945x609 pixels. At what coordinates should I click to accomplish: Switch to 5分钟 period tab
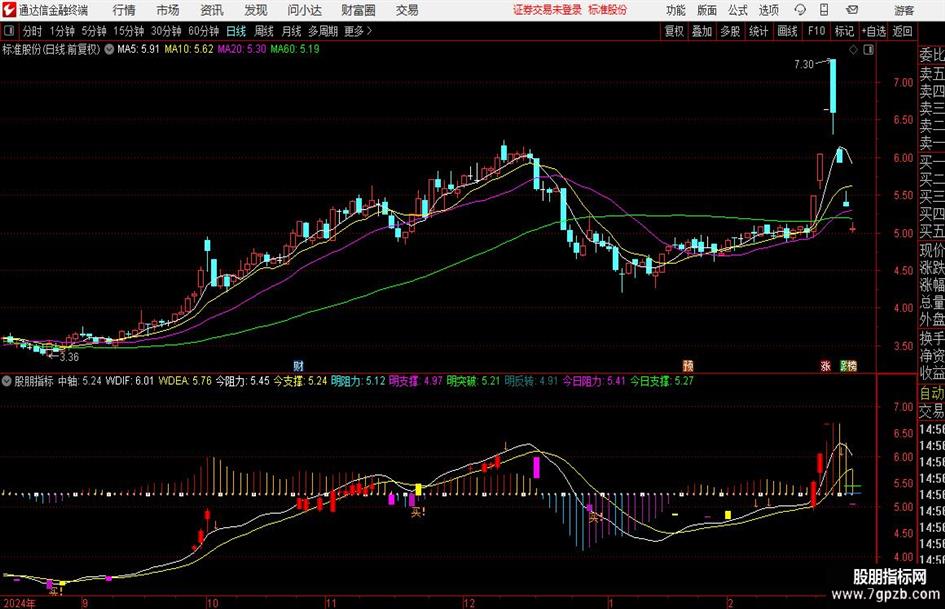point(93,31)
